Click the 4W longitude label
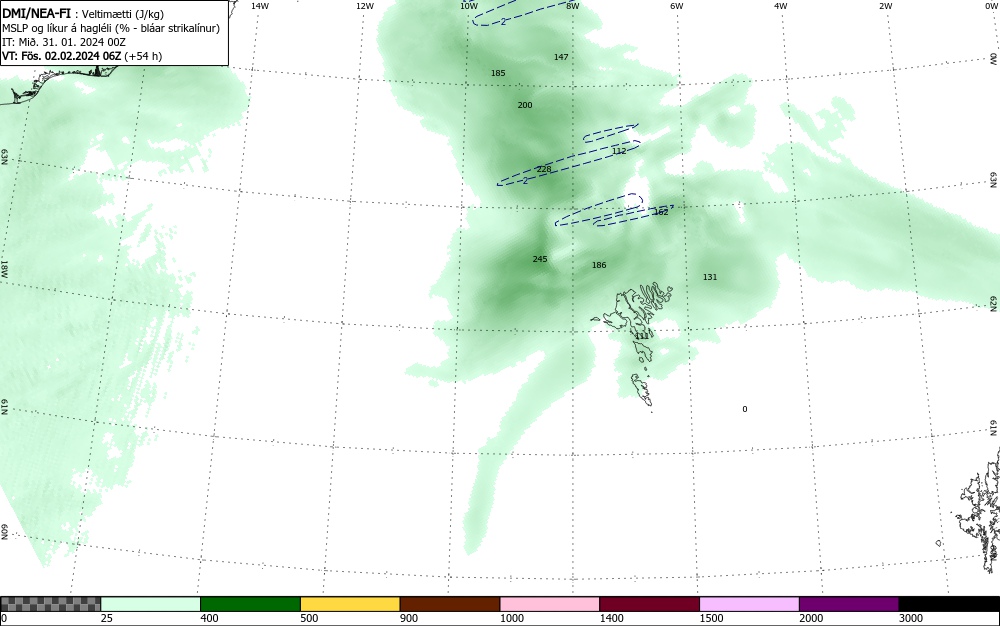This screenshot has width=1000, height=626. point(781,6)
